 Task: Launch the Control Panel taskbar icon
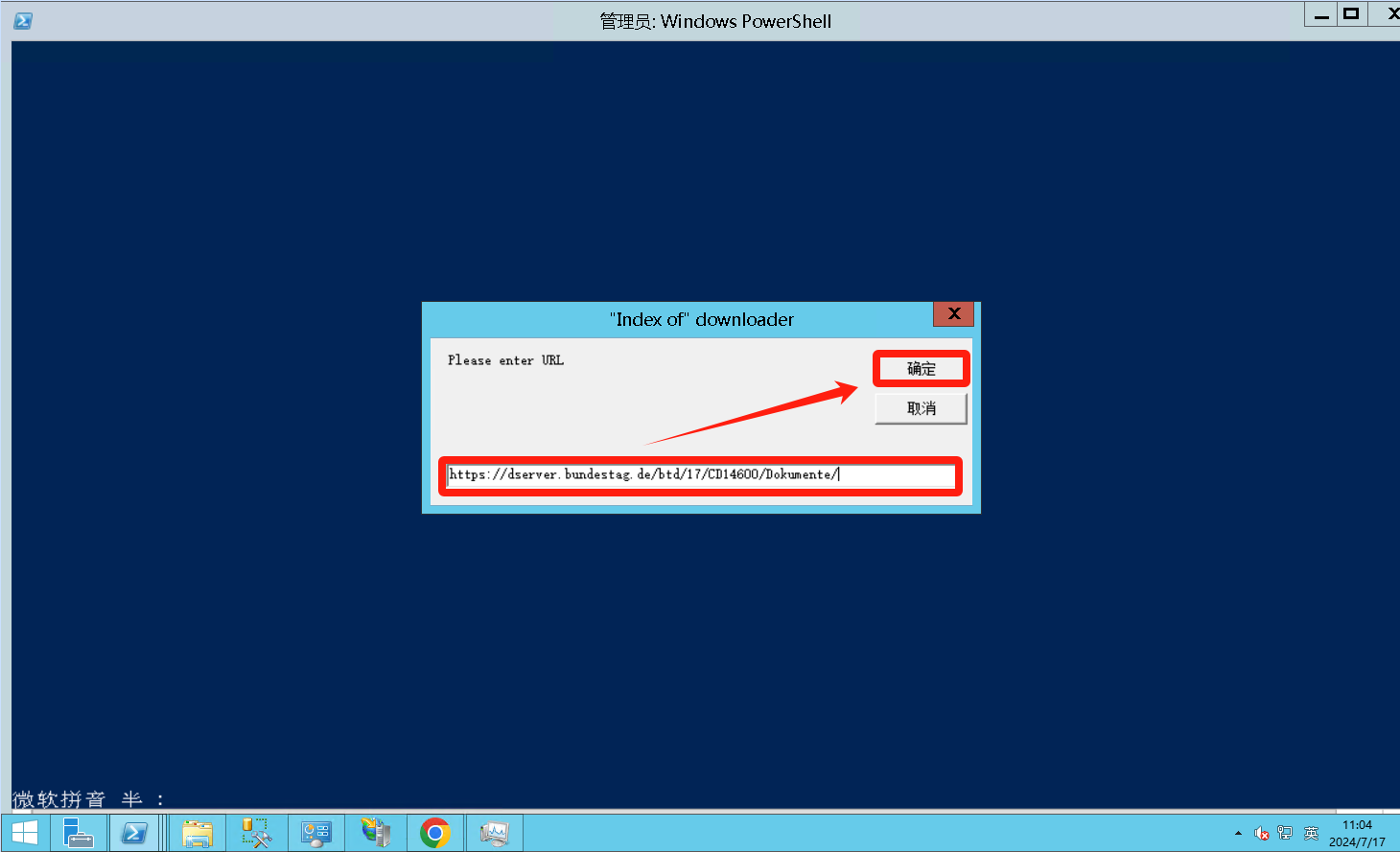[x=315, y=833]
